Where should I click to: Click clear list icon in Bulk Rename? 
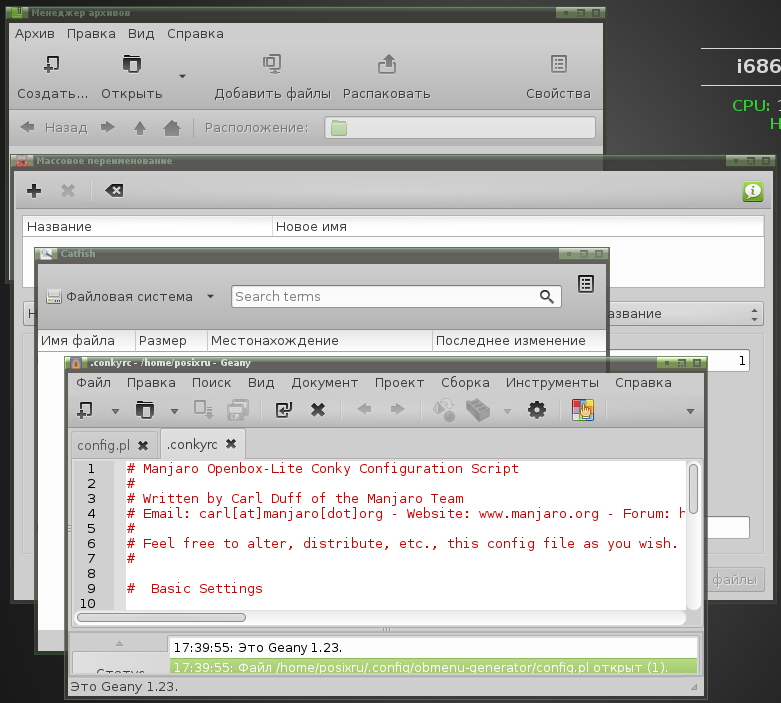(114, 190)
